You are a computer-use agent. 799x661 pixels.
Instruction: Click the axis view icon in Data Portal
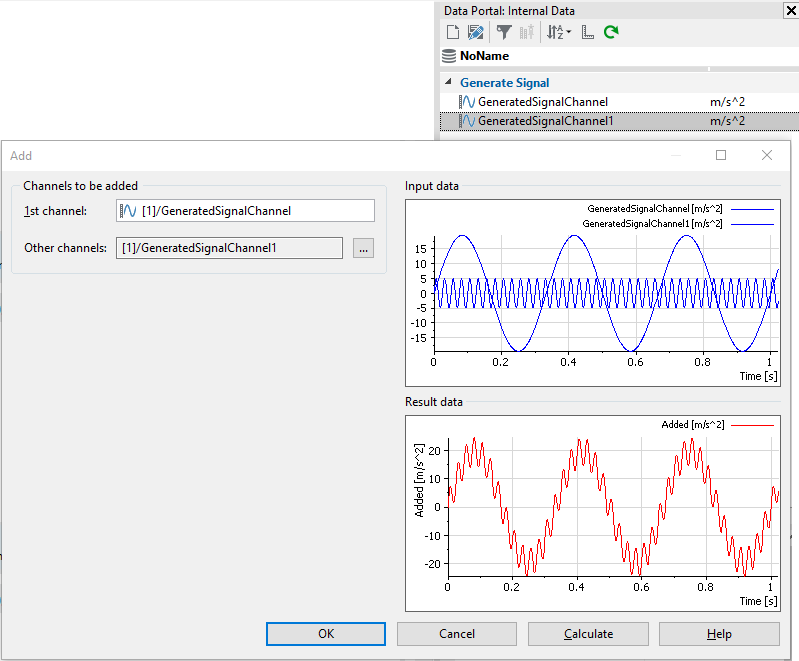587,32
